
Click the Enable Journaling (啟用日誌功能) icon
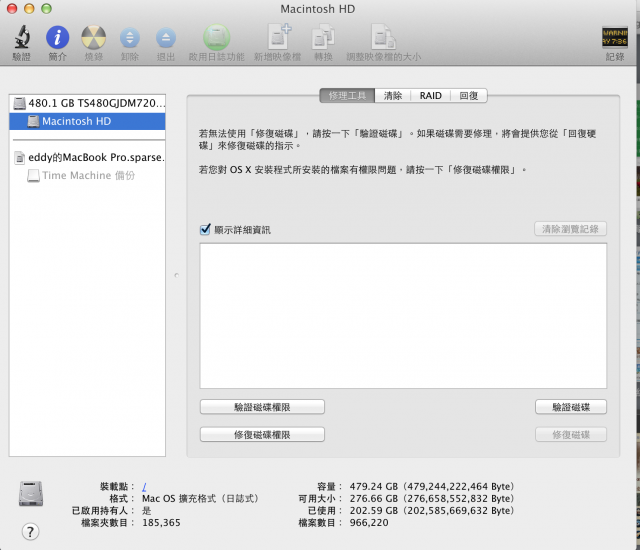(217, 37)
